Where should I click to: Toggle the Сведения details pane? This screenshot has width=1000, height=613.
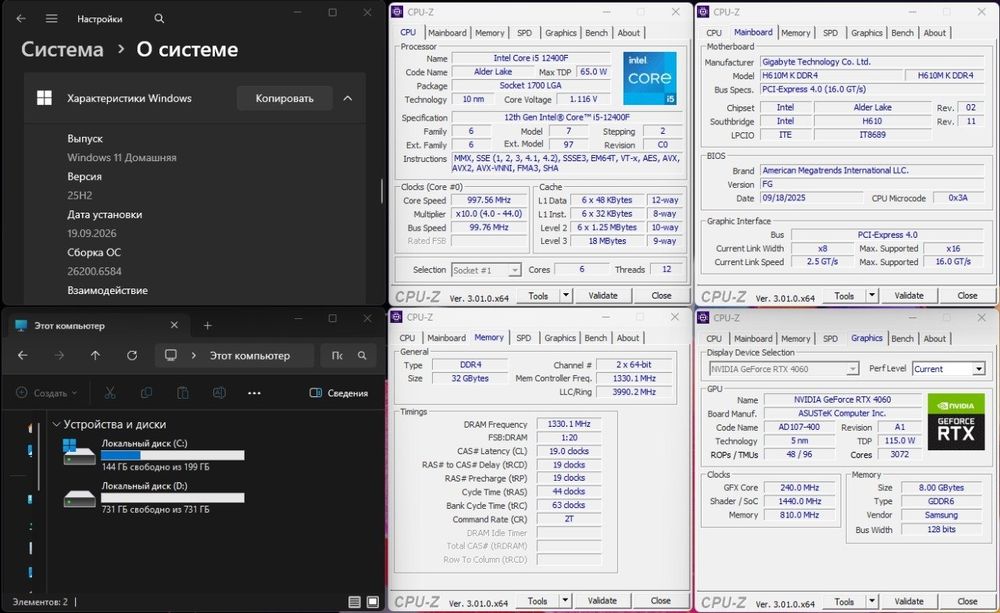tap(339, 393)
